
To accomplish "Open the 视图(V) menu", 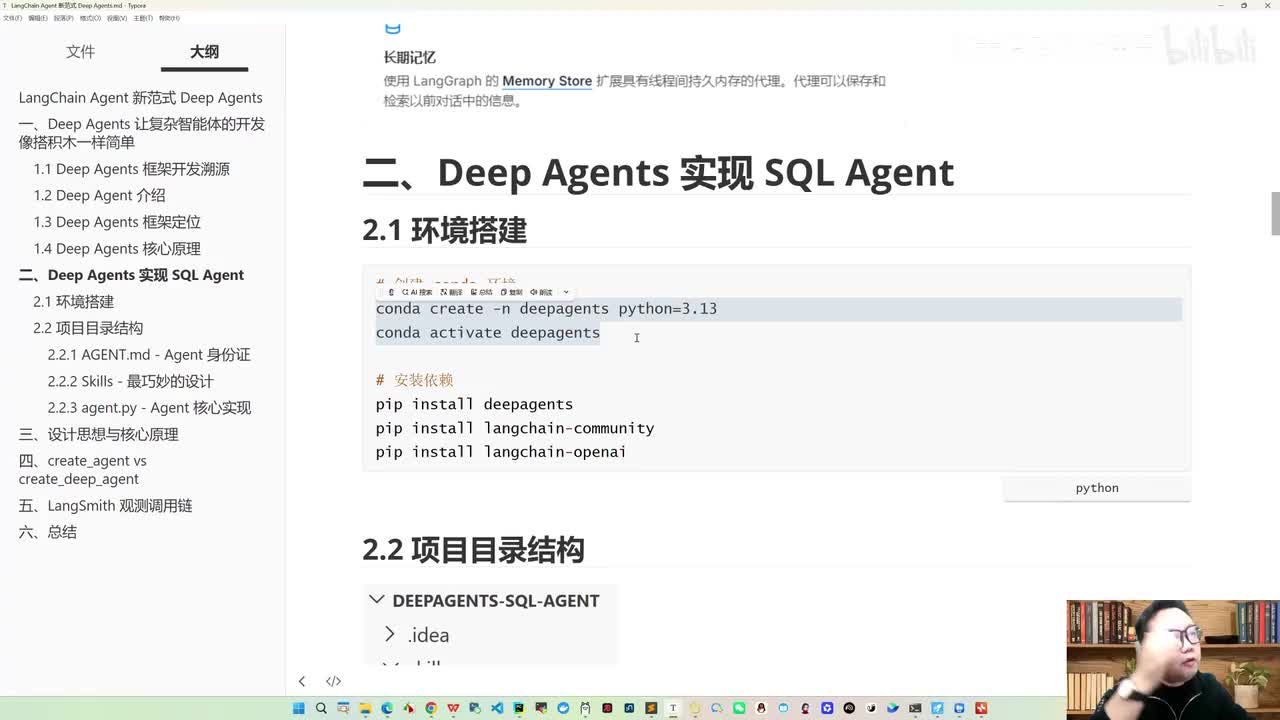I will pyautogui.click(x=118, y=18).
